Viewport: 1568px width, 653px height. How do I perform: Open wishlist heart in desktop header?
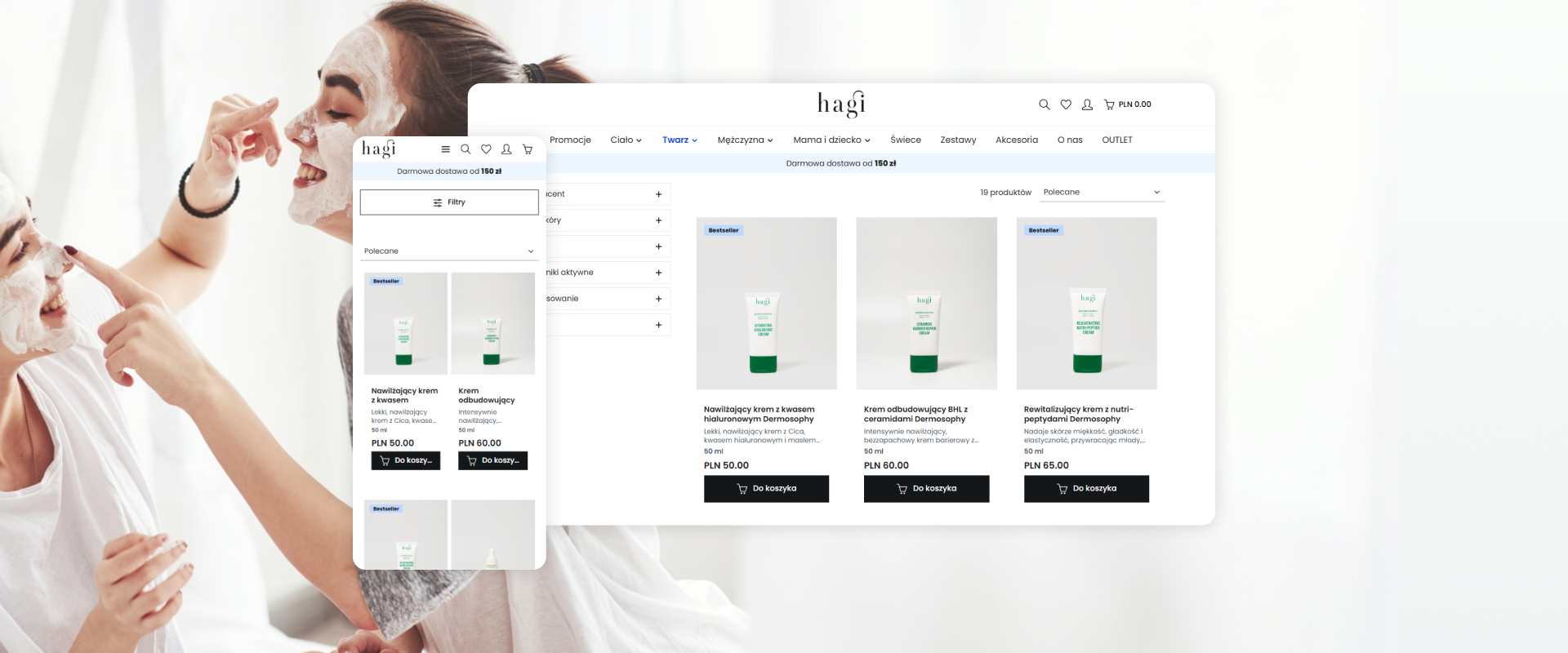pyautogui.click(x=1066, y=104)
